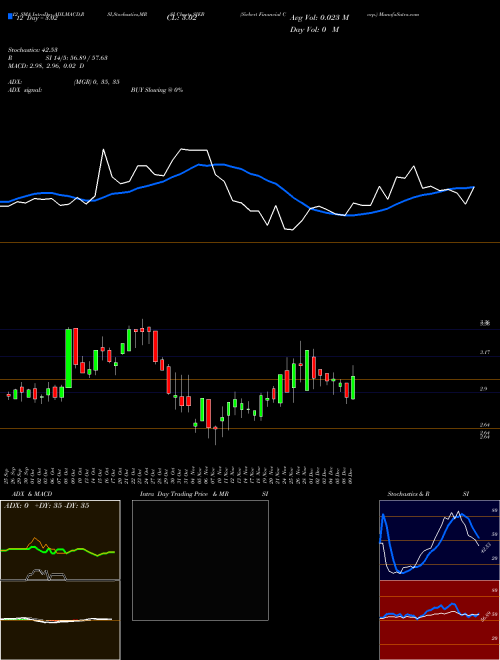Viewport: 500px width, 660px height.
Task: Click the 'Day Vol: 0 M' text
Action: point(314,30)
